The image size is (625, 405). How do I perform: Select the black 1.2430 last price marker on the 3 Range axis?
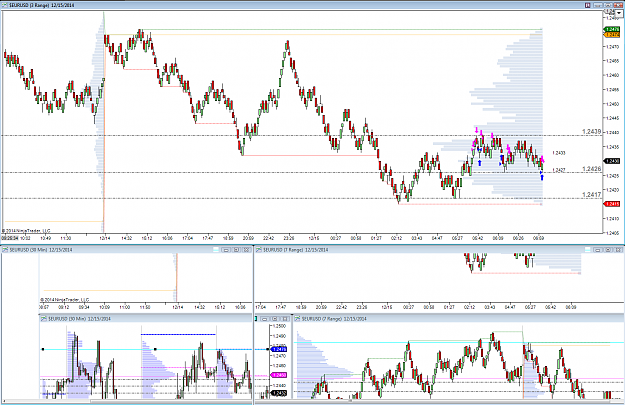point(612,161)
